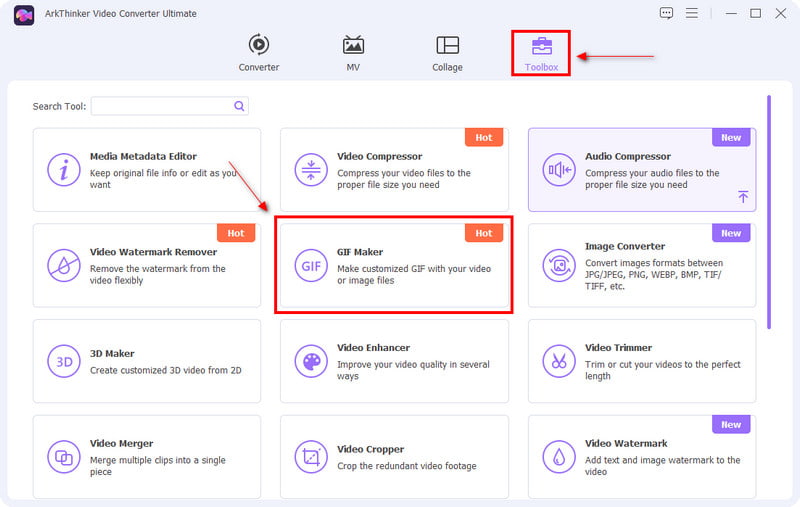The height and width of the screenshot is (507, 800).
Task: Click the search magnifier icon
Action: (x=239, y=106)
